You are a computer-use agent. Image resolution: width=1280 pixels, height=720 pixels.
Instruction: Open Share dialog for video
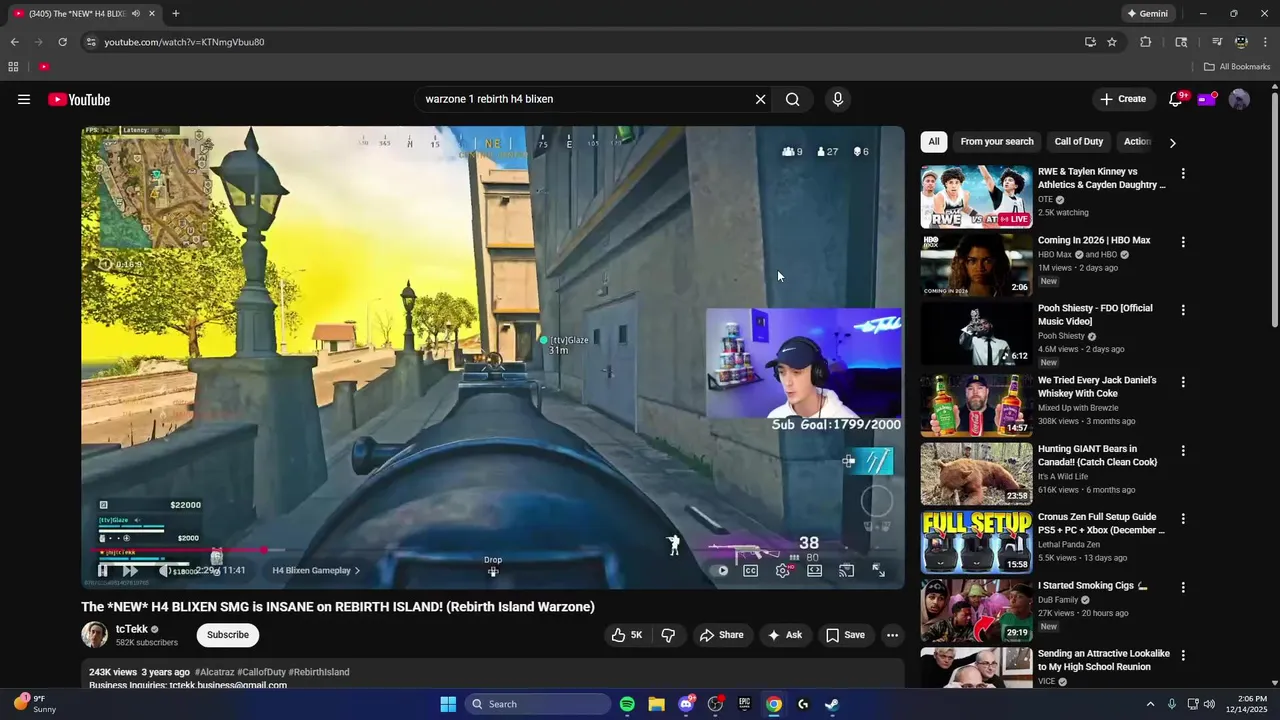pyautogui.click(x=722, y=635)
